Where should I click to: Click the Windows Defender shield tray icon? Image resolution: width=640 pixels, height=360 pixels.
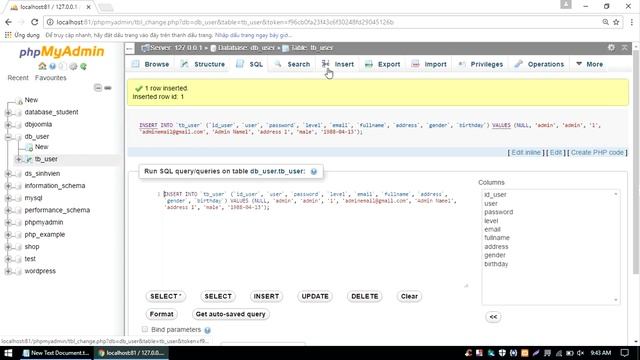pyautogui.click(x=502, y=353)
